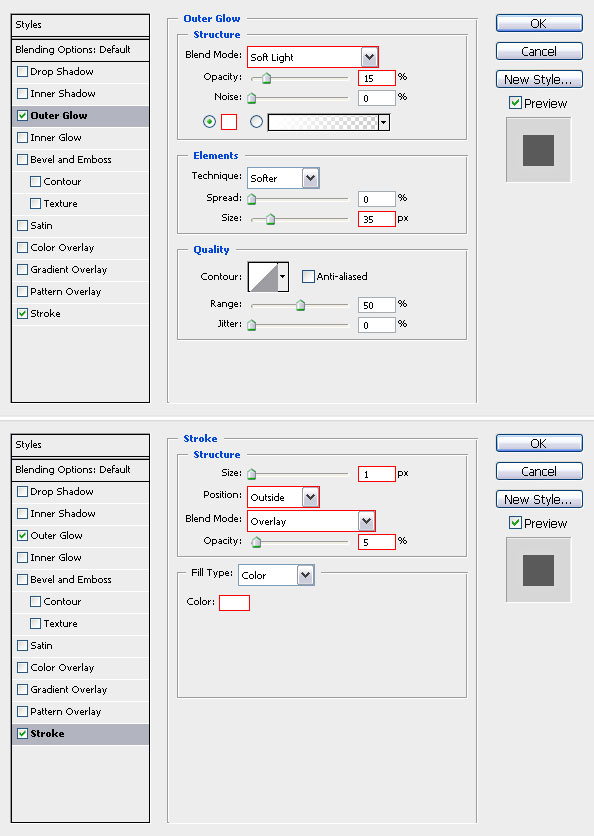Expand the Contour picker dropdown arrow

pos(283,277)
